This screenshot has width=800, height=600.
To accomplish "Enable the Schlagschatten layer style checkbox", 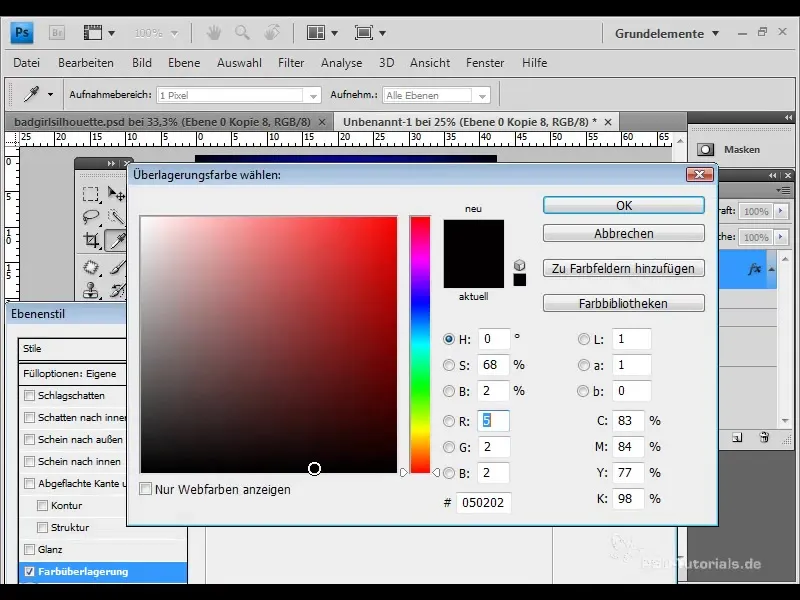I will coord(30,396).
